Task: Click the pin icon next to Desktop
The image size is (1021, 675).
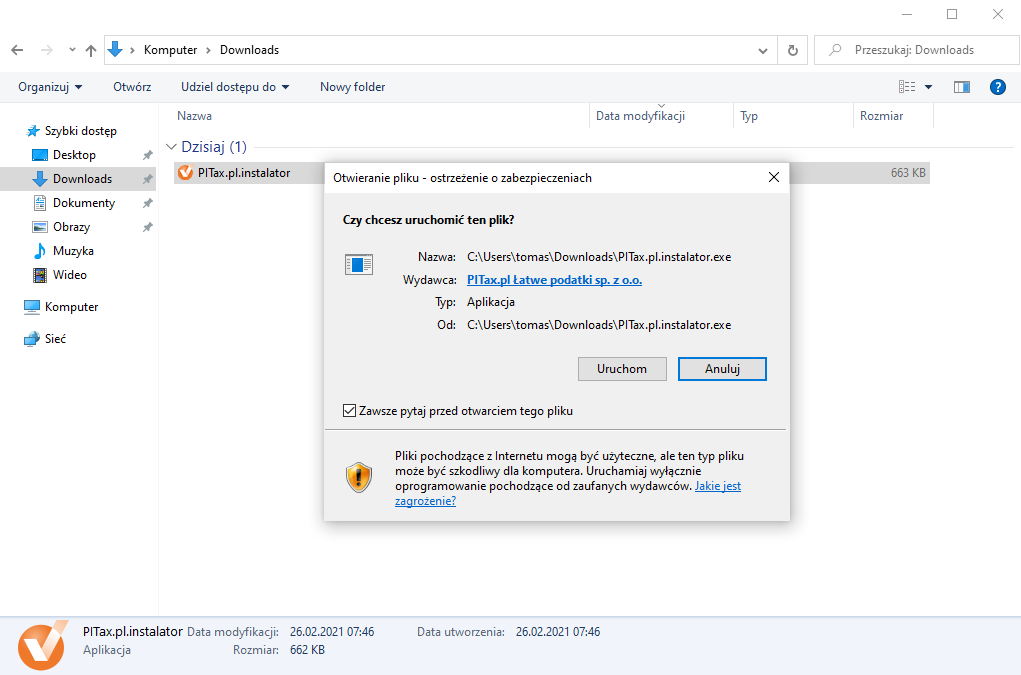Action: point(148,155)
